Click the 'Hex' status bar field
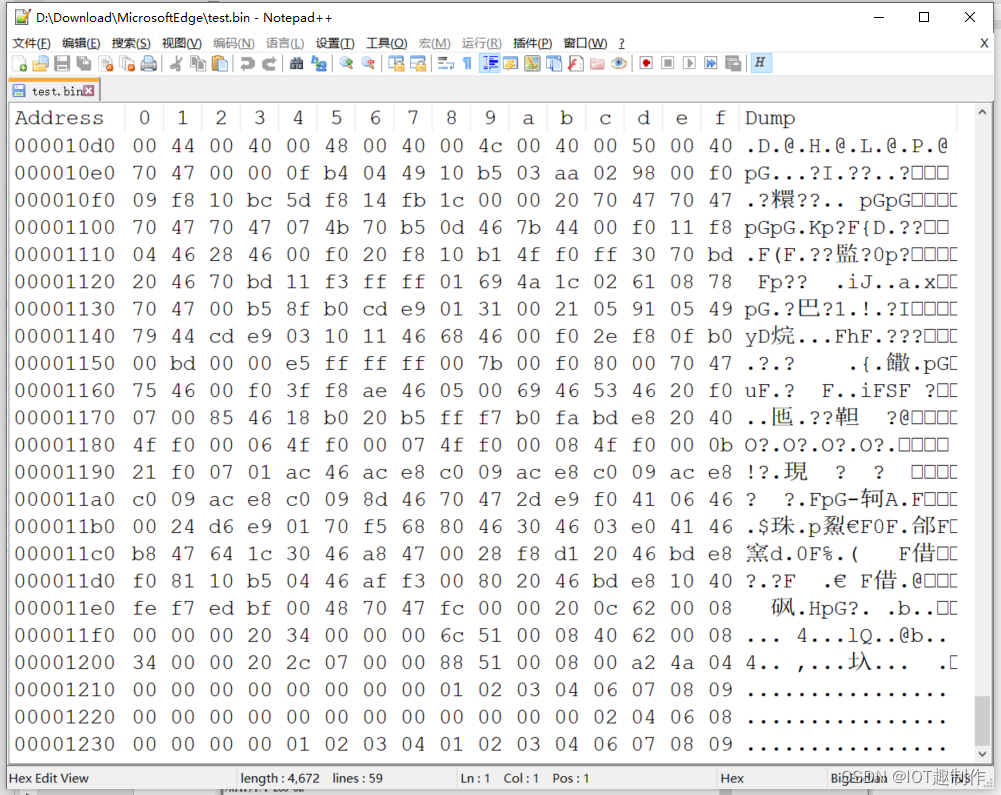This screenshot has width=1001, height=795. point(732,778)
